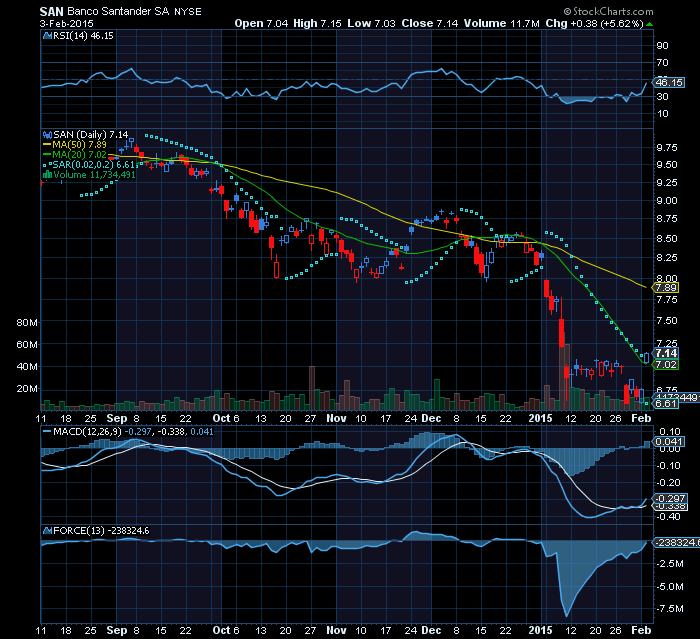Click the 0.041 MACD histogram value tag
700x639 pixels.
[x=669, y=442]
